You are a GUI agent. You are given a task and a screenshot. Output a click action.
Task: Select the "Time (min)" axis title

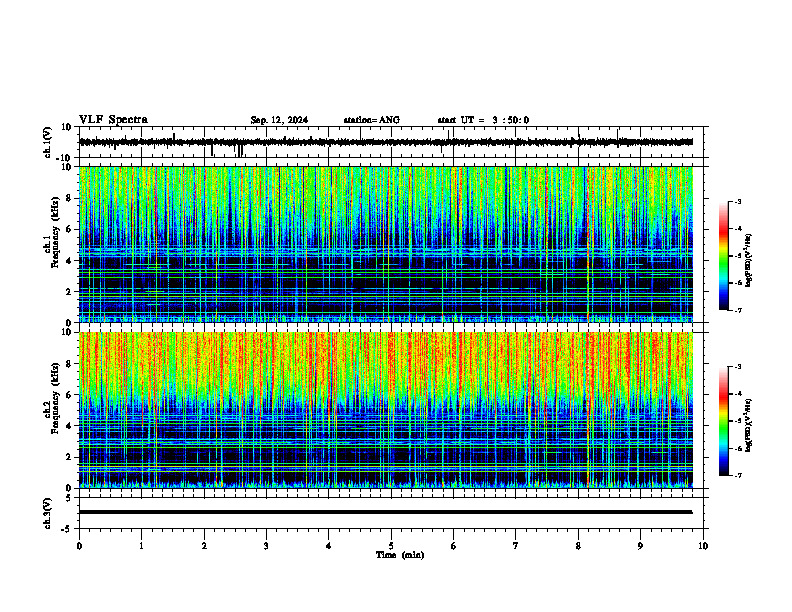400,555
